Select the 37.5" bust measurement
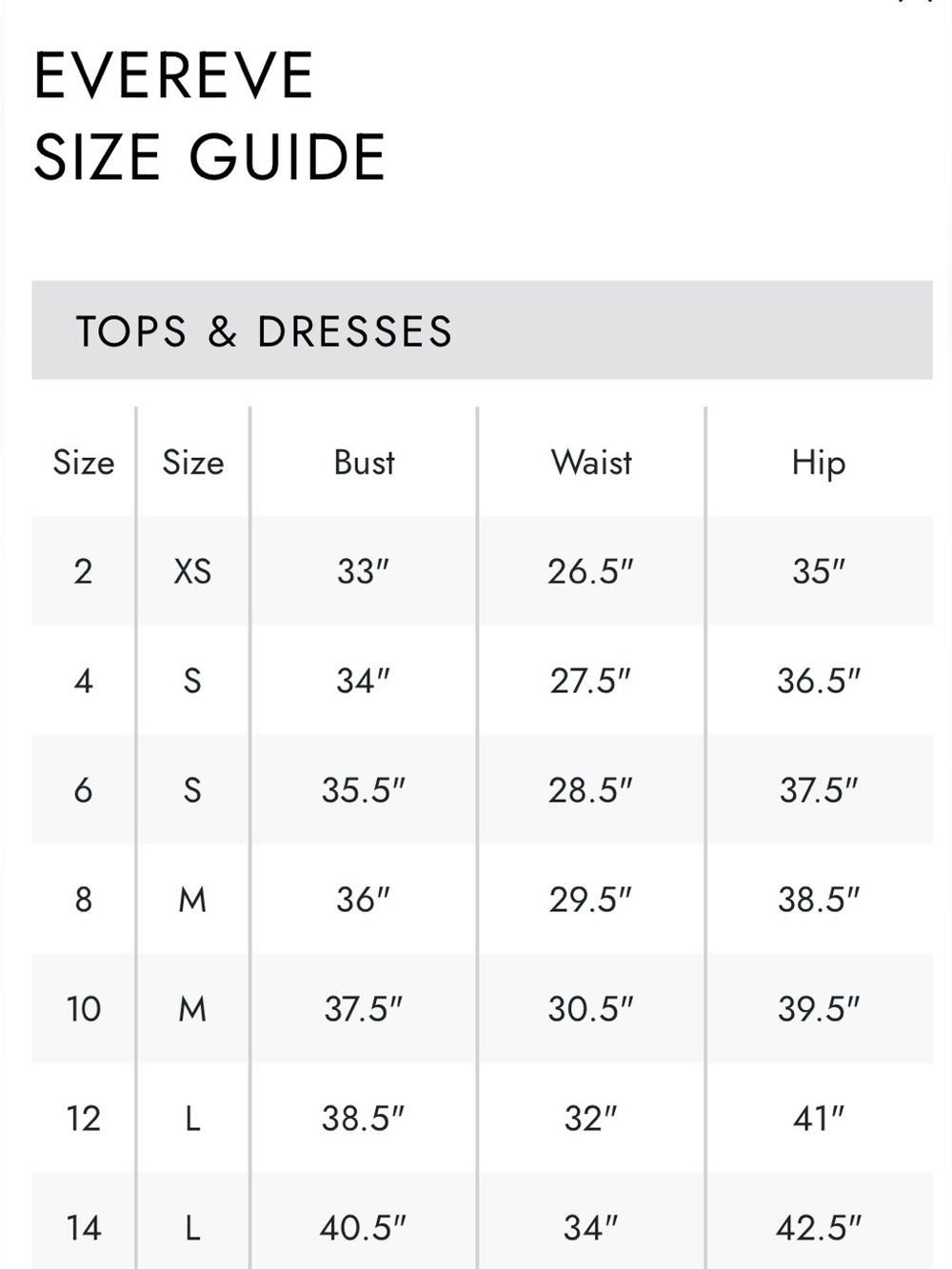Screen dimensions: 952x1269 coord(364,1009)
